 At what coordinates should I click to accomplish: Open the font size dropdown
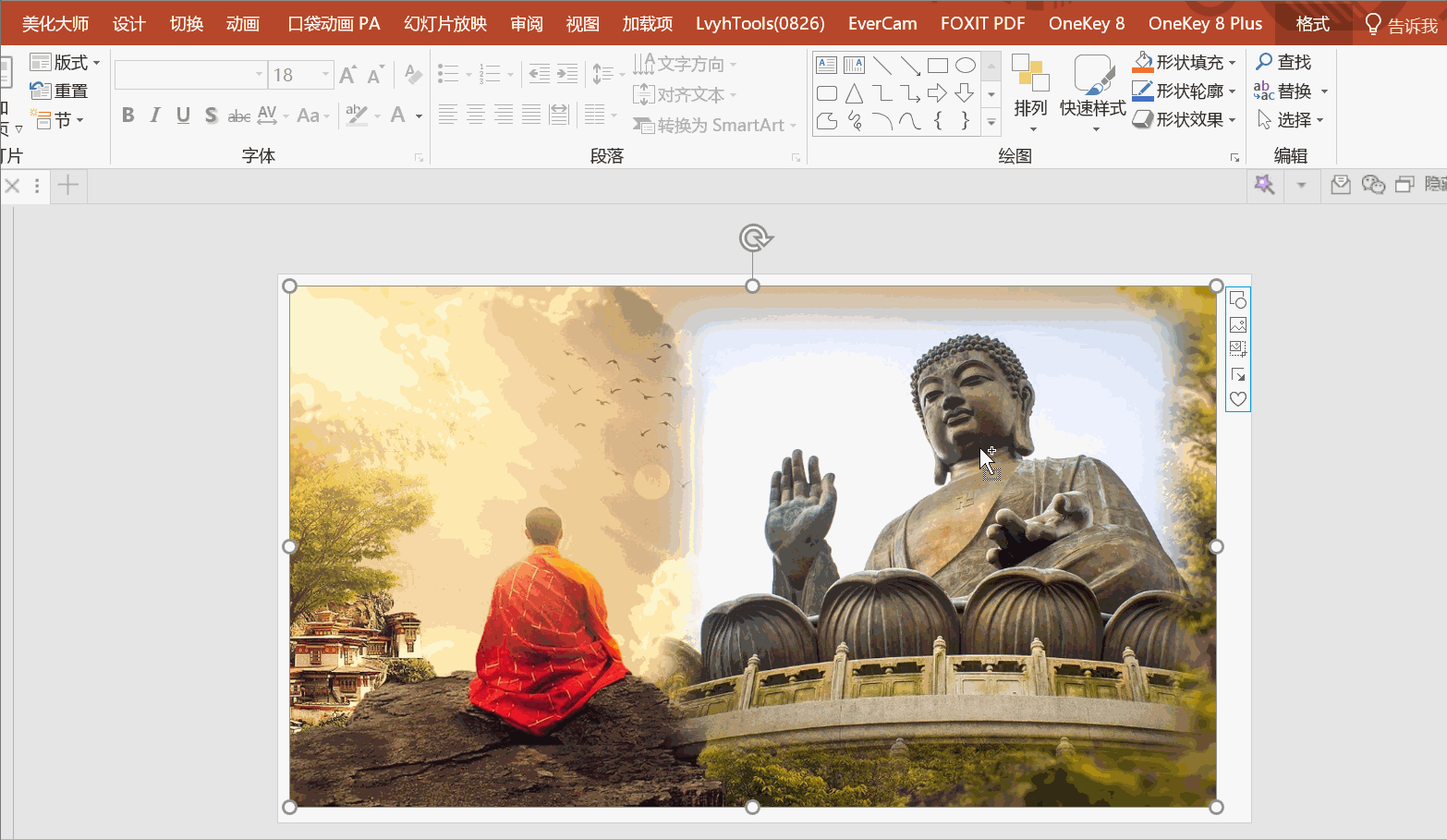pyautogui.click(x=325, y=75)
